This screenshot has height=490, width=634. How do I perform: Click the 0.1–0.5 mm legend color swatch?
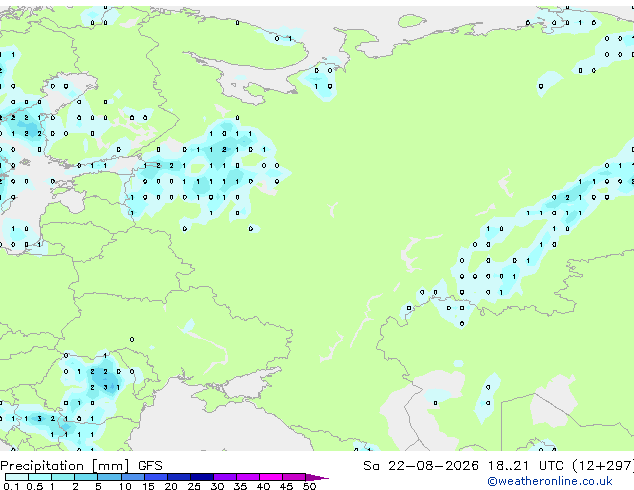[x=17, y=477]
